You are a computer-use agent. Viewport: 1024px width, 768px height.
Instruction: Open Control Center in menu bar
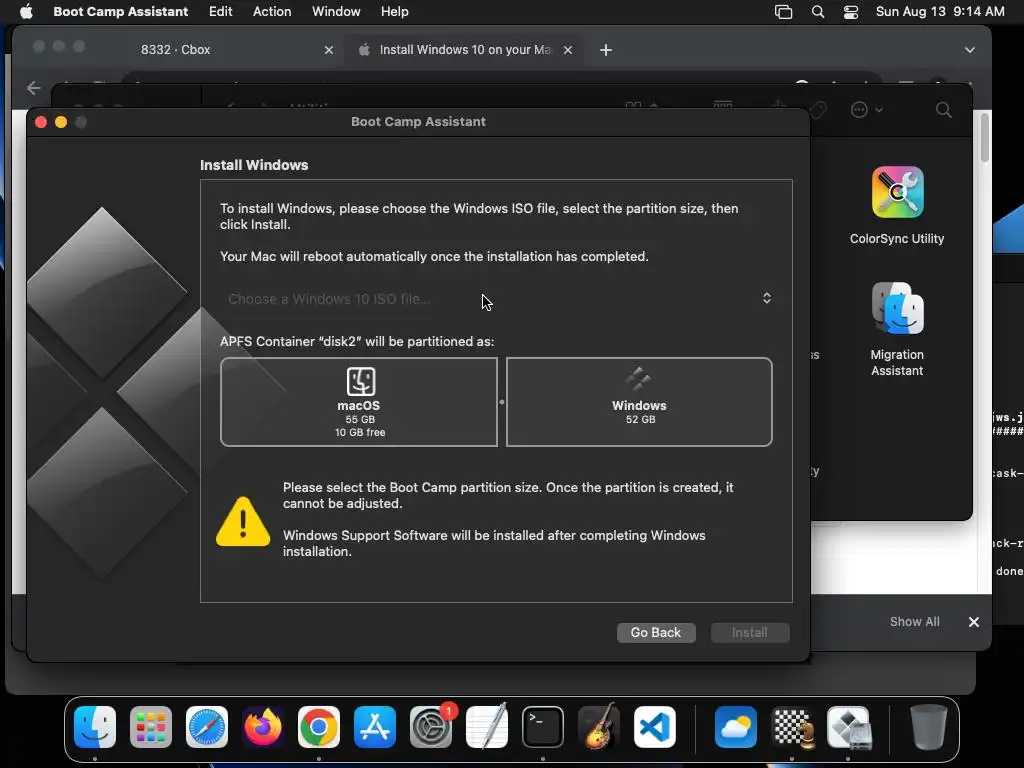851,12
